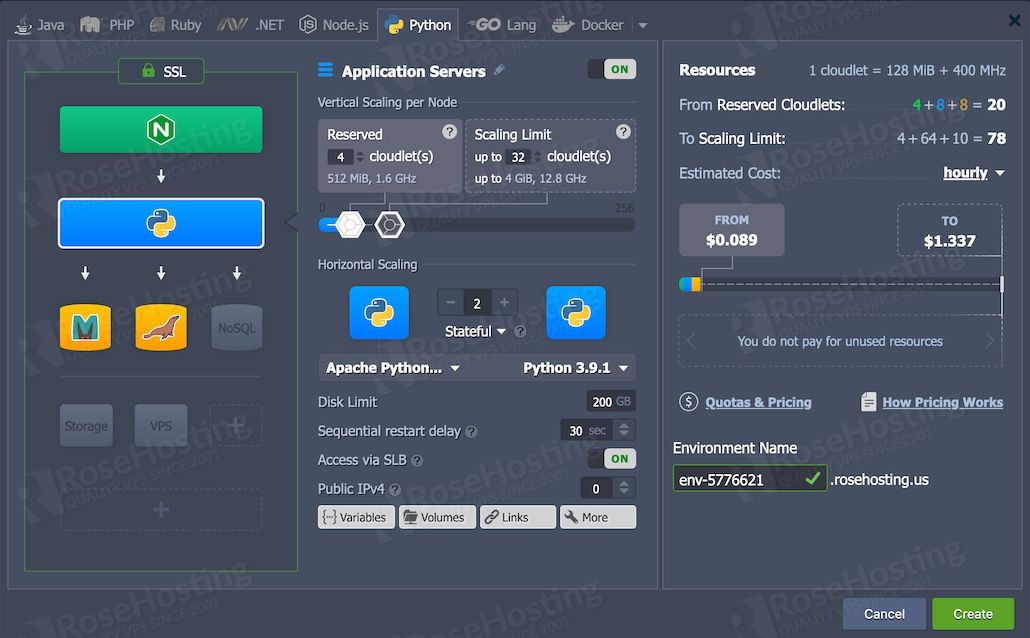Switch to the Docker tab
The width and height of the screenshot is (1030, 638).
pos(588,25)
